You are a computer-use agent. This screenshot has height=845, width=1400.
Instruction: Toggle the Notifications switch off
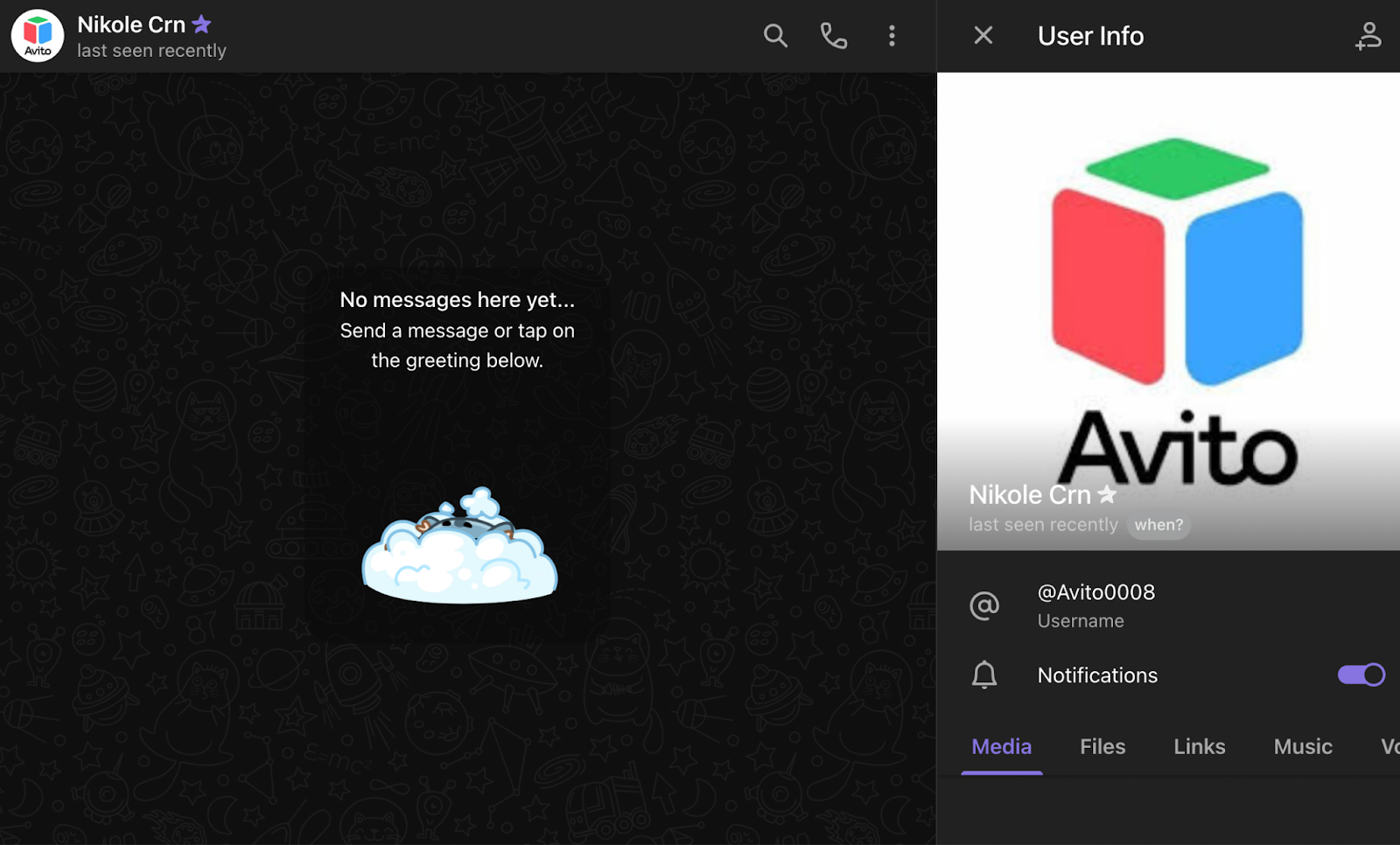point(1361,674)
